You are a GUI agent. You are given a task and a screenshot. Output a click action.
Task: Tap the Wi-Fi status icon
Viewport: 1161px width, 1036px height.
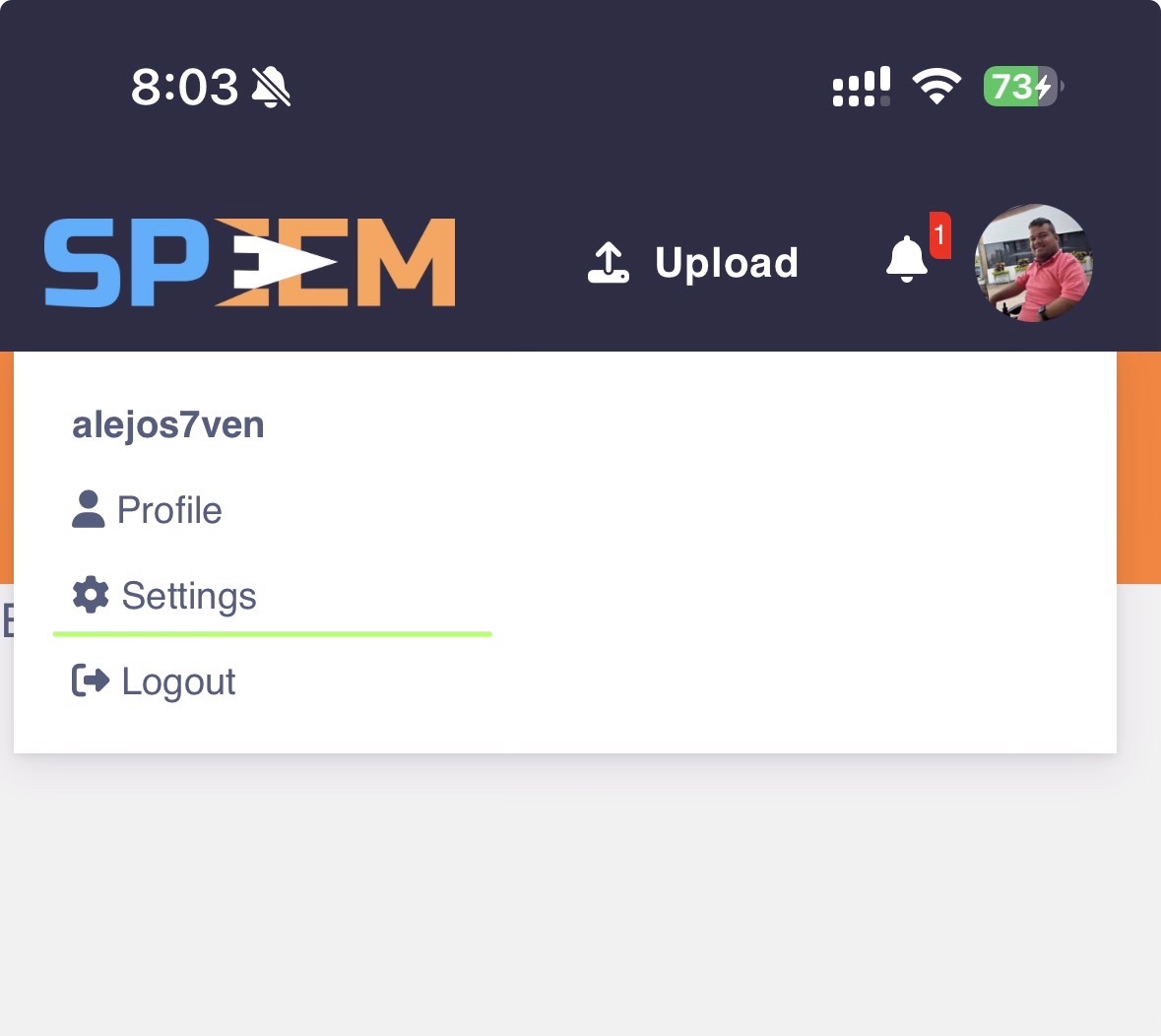[x=935, y=86]
